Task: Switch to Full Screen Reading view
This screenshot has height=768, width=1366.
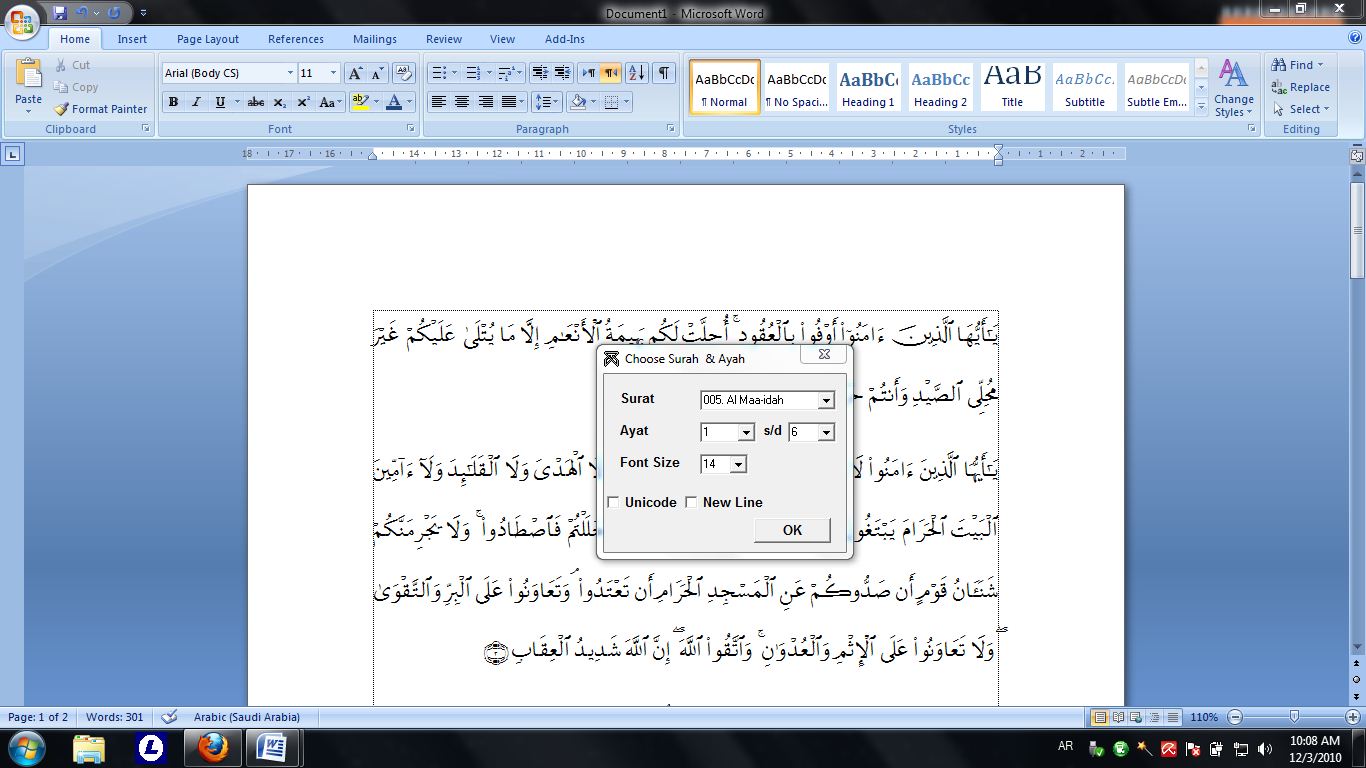Action: [1119, 717]
